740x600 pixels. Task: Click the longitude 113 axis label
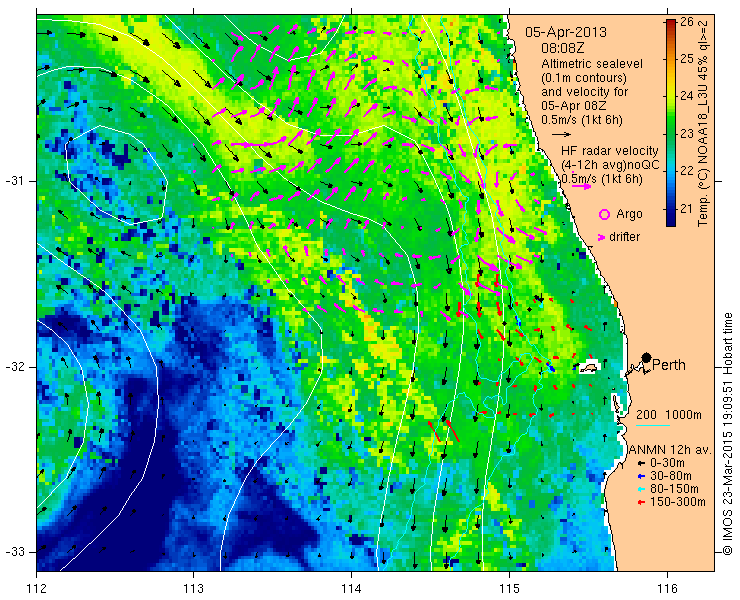[193, 589]
